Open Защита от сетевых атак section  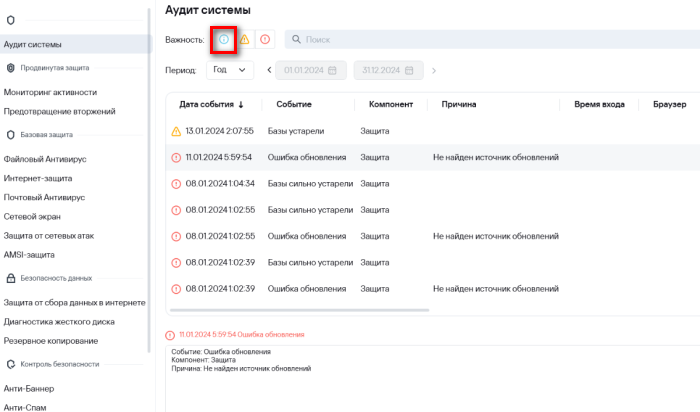tap(49, 236)
